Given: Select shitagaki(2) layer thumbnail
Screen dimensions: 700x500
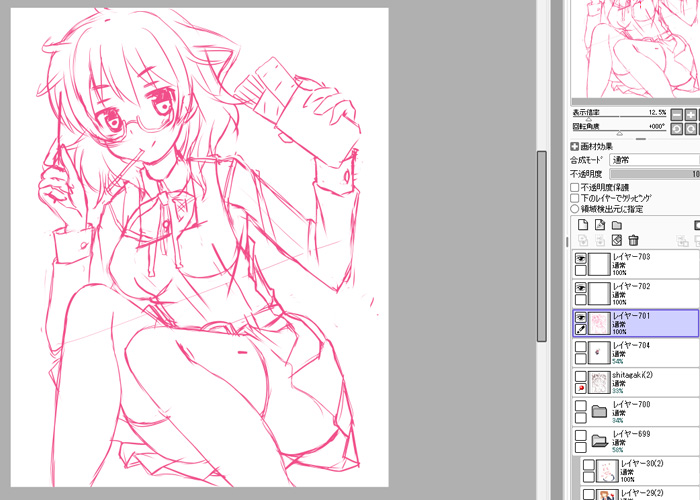Looking at the screenshot, I should (x=599, y=382).
